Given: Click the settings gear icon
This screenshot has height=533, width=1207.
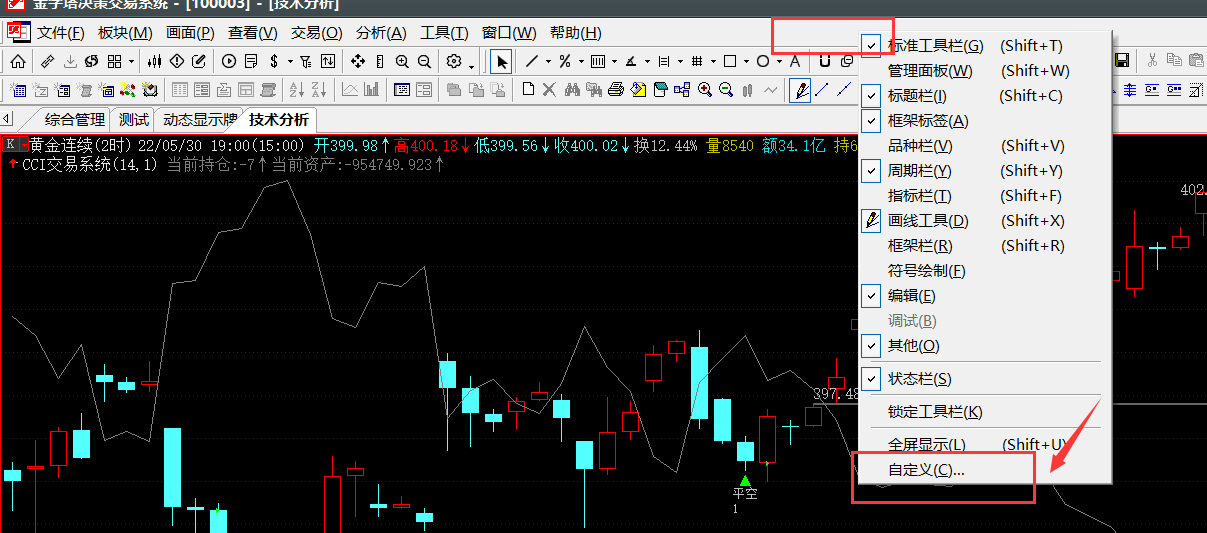Looking at the screenshot, I should [454, 61].
